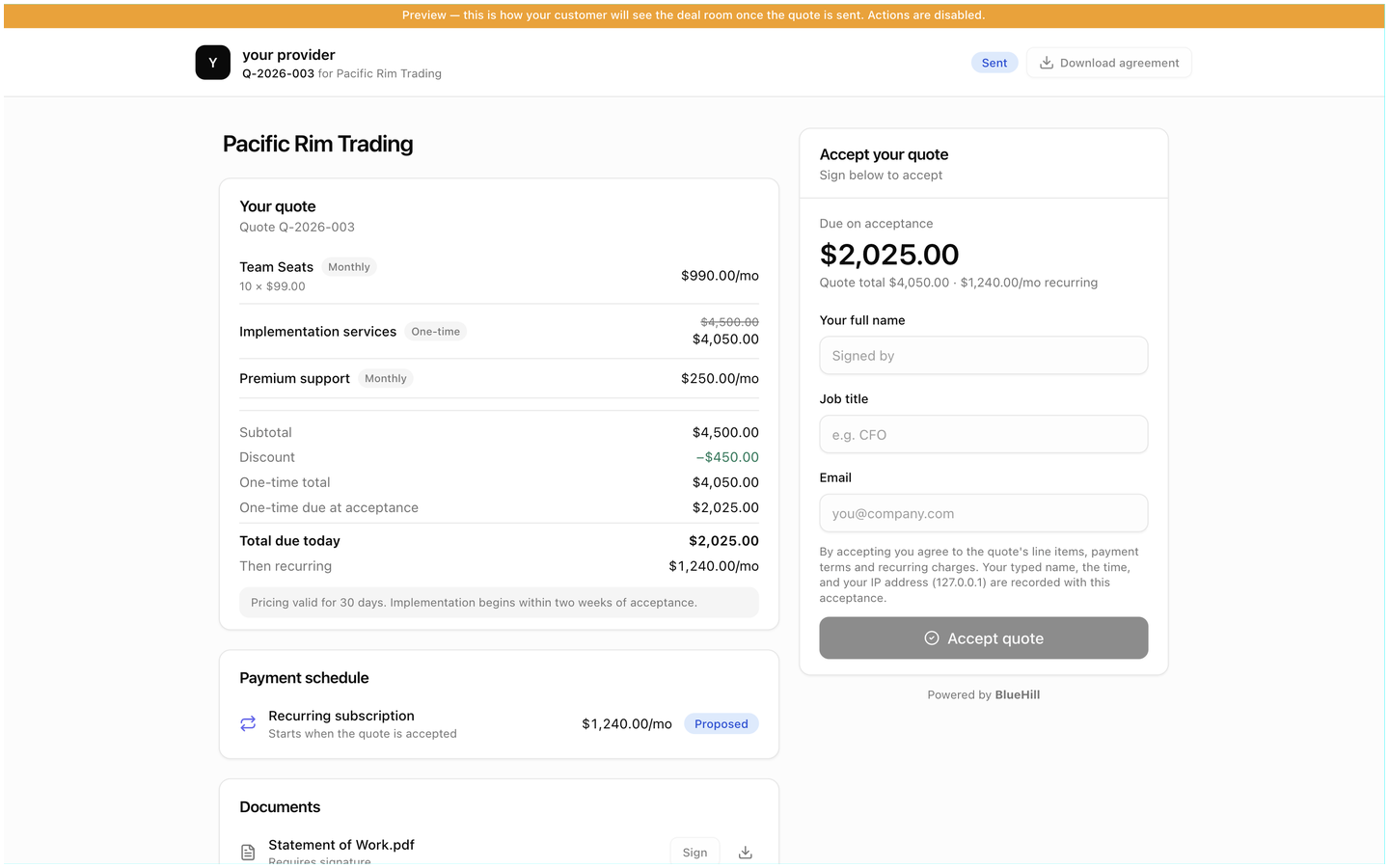Viewport: 1389px width, 868px height.
Task: Click the BlueHill link in the footer
Action: point(1018,695)
